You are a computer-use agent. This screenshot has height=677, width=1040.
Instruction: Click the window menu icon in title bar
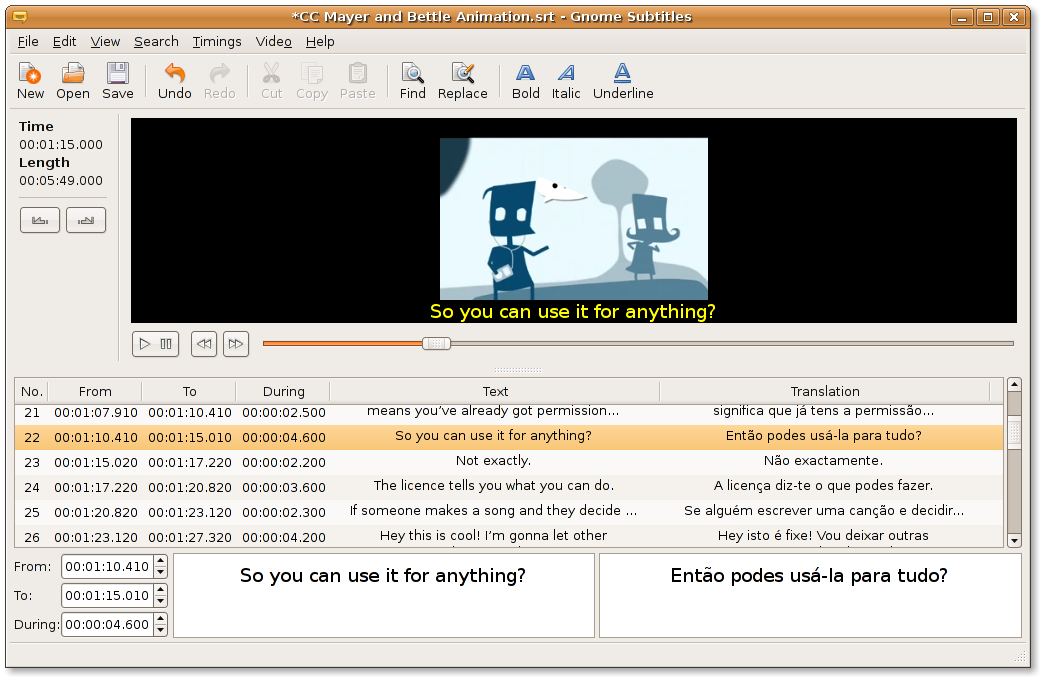pyautogui.click(x=20, y=17)
